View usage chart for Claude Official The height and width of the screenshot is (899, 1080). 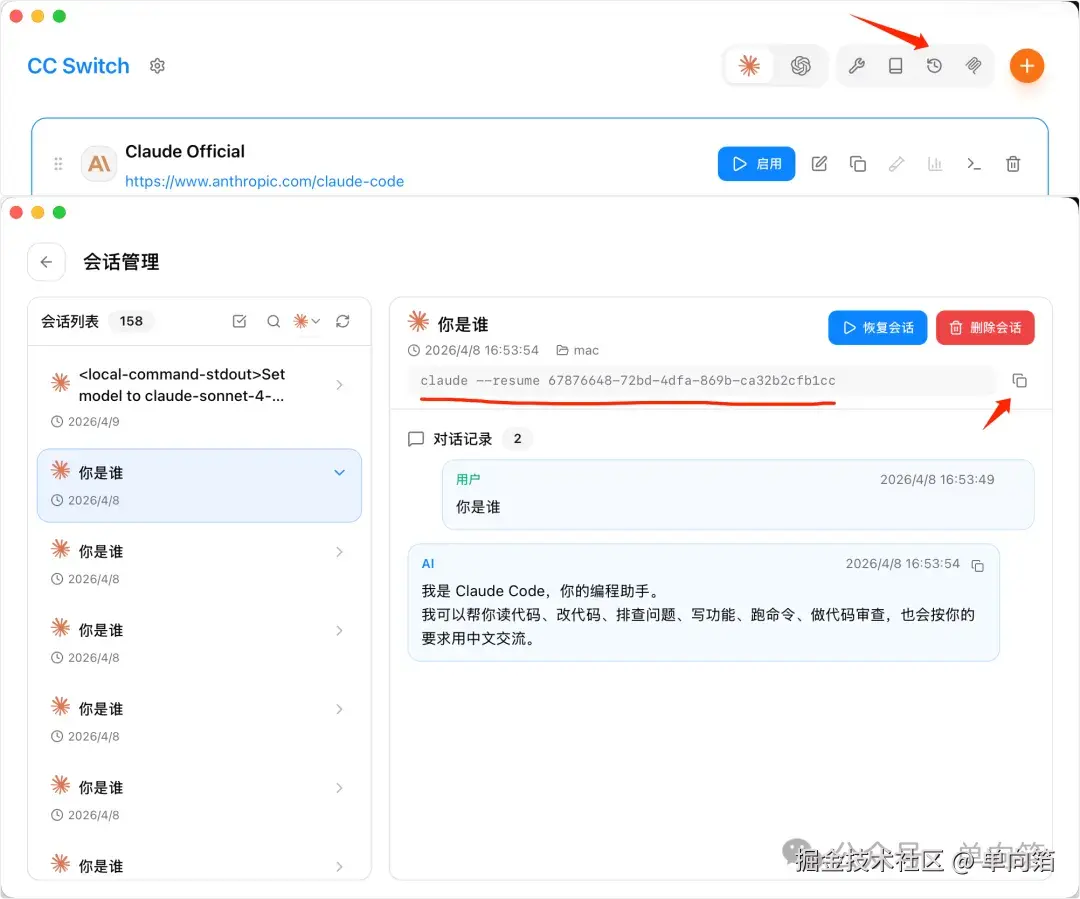coord(935,164)
